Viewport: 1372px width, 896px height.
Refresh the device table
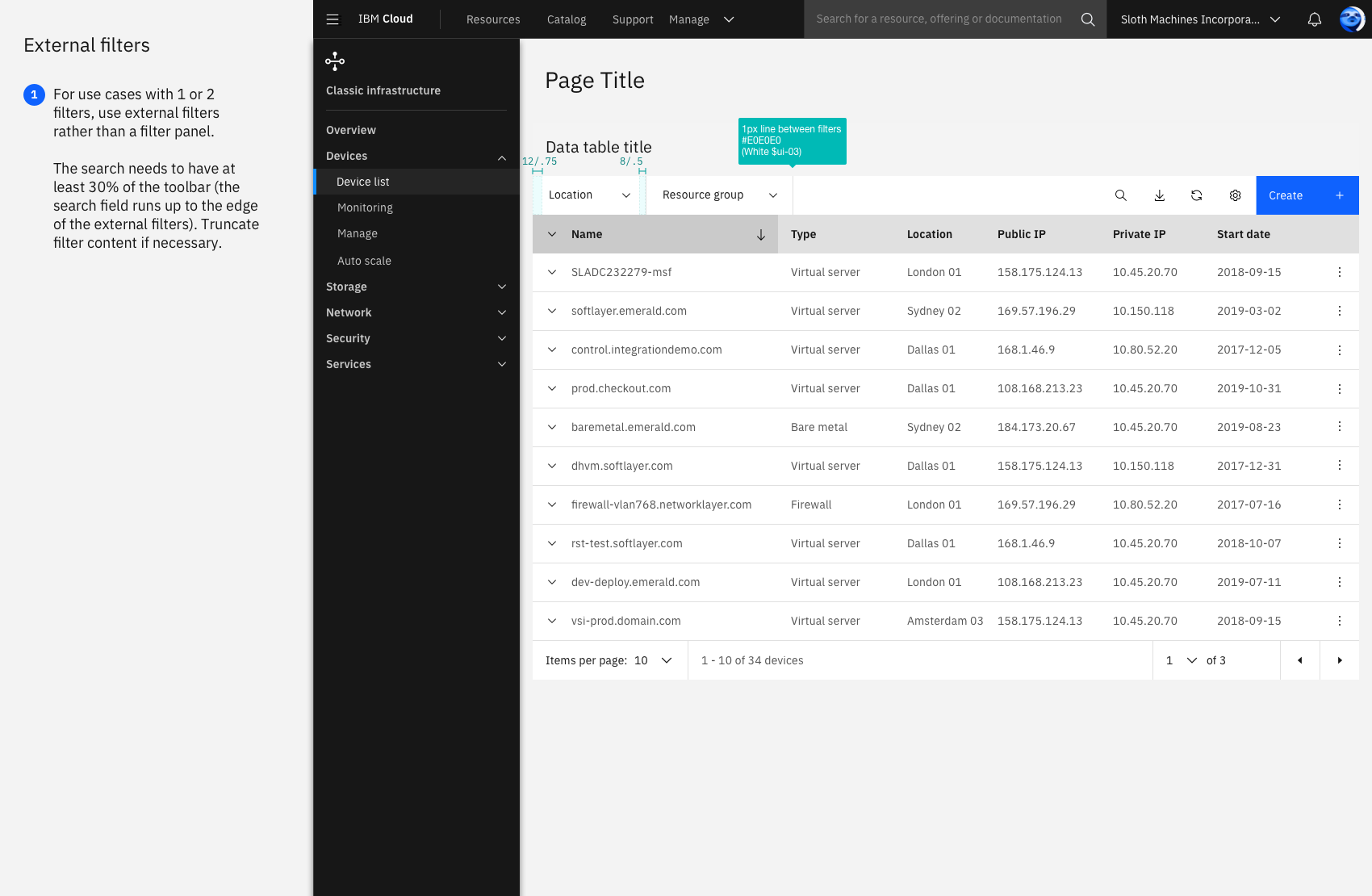tap(1197, 195)
